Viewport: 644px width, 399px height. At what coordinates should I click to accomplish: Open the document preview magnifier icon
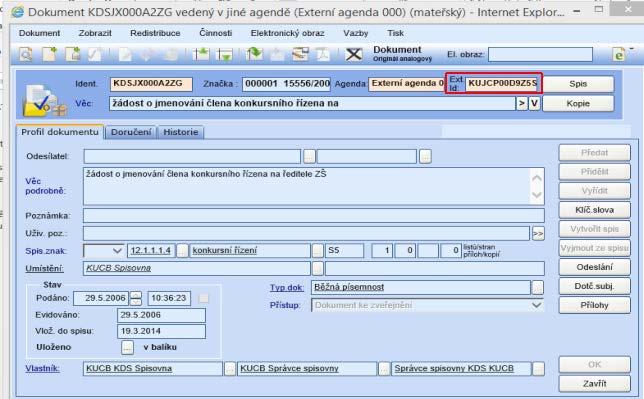(x=26, y=54)
